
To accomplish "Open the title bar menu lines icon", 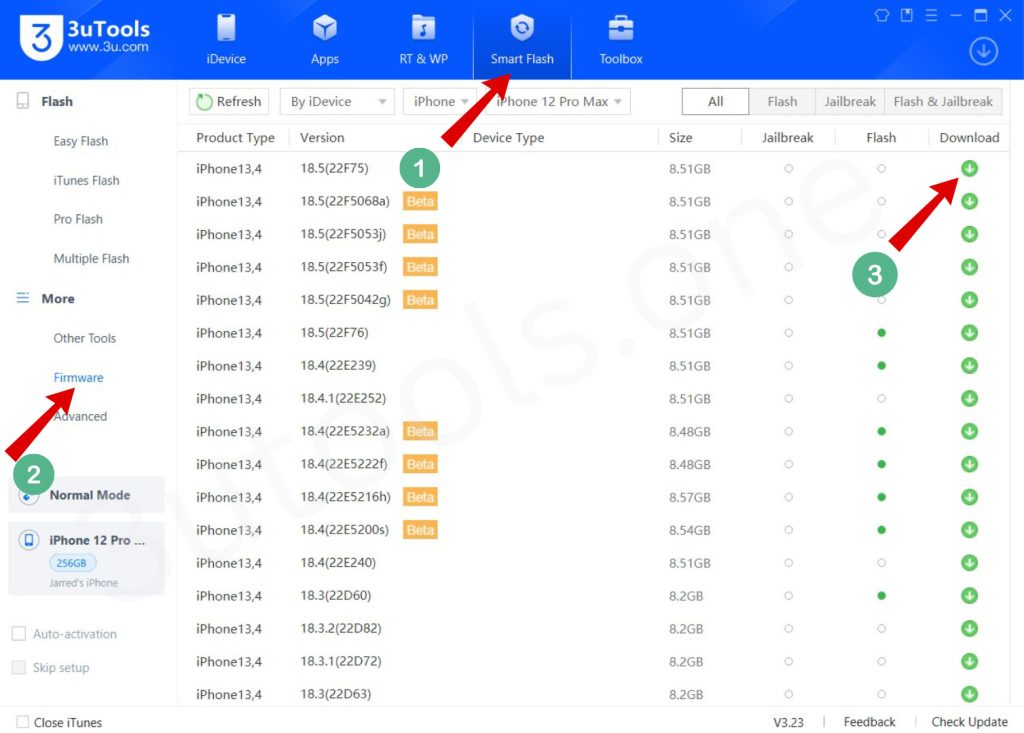I will coord(931,15).
